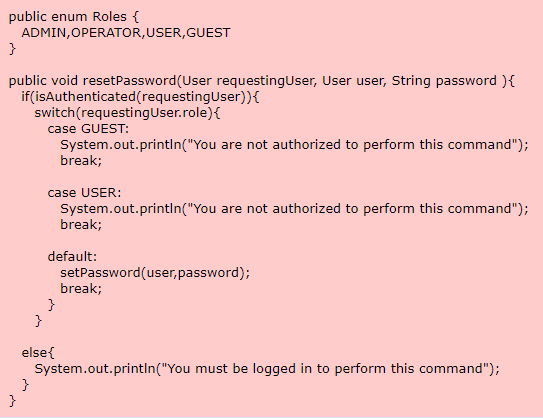The height and width of the screenshot is (418, 543).
Task: Click the 'break;' under case USER
Action: point(81,225)
